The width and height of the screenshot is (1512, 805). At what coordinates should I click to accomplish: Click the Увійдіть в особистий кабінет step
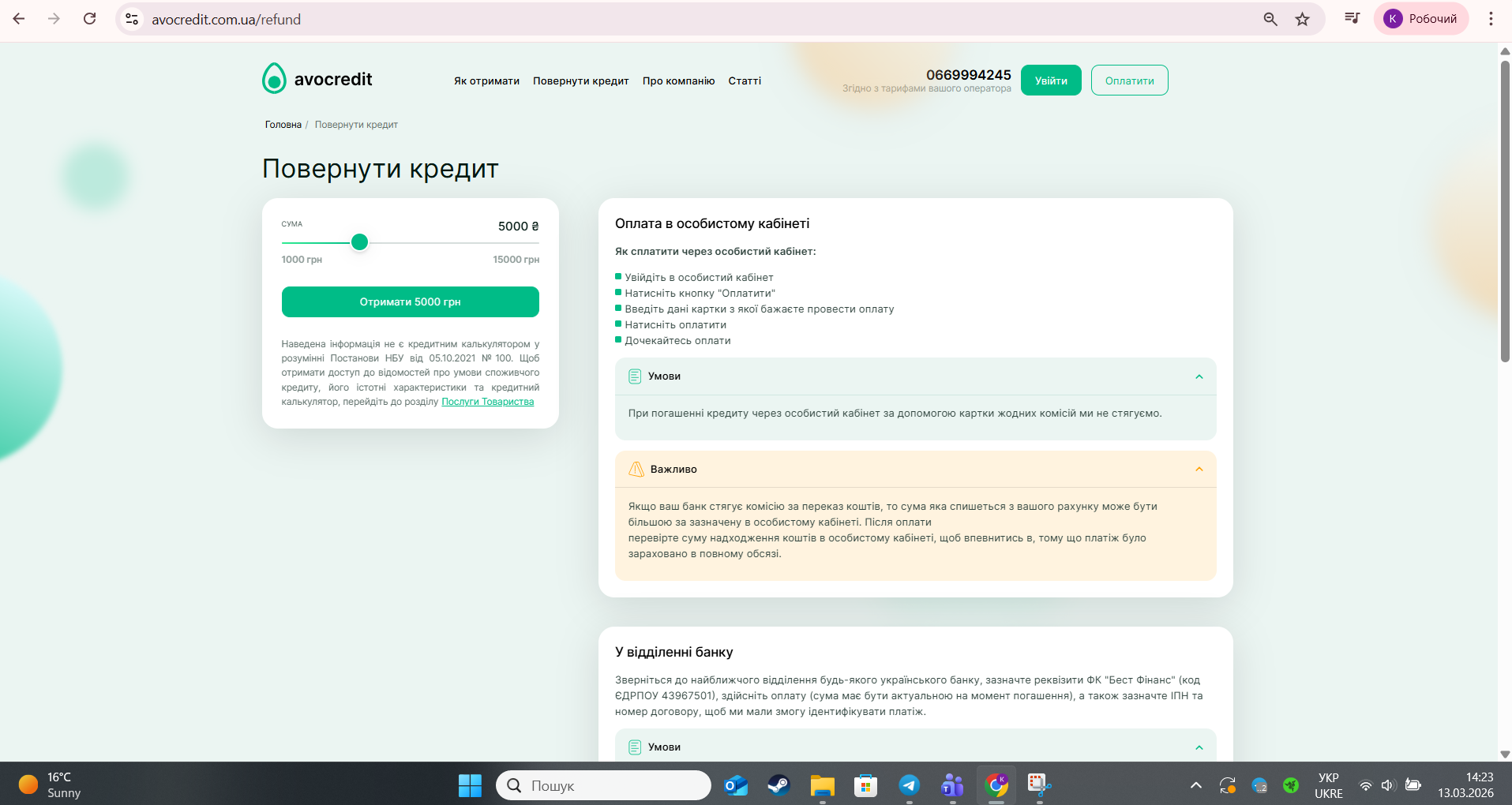(699, 277)
